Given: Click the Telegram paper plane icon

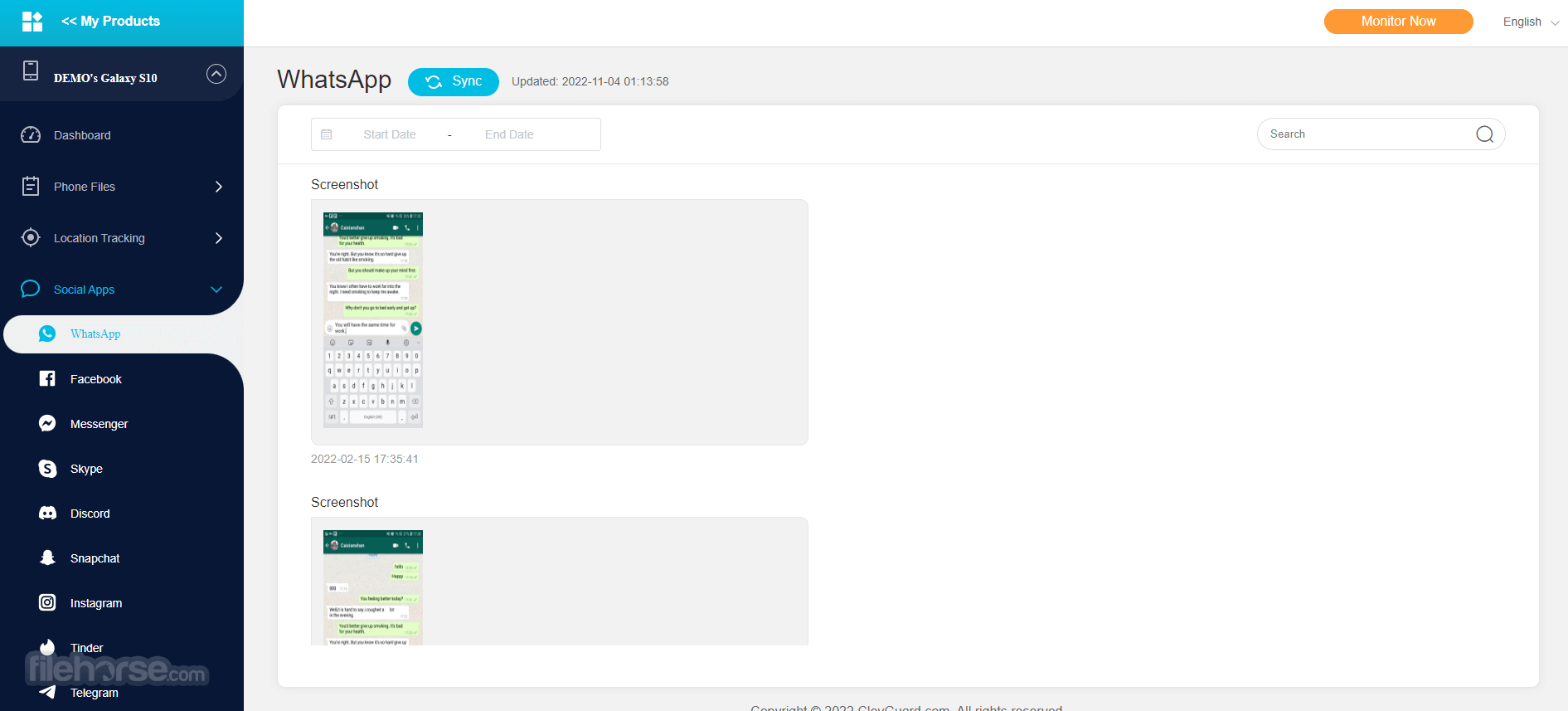Looking at the screenshot, I should (x=47, y=693).
